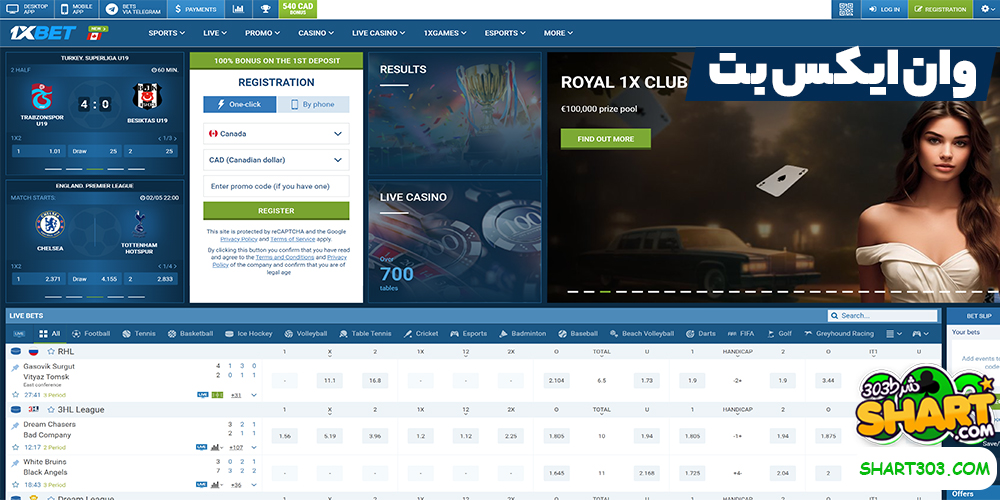Pin the Dream Chasers match

click(15, 425)
